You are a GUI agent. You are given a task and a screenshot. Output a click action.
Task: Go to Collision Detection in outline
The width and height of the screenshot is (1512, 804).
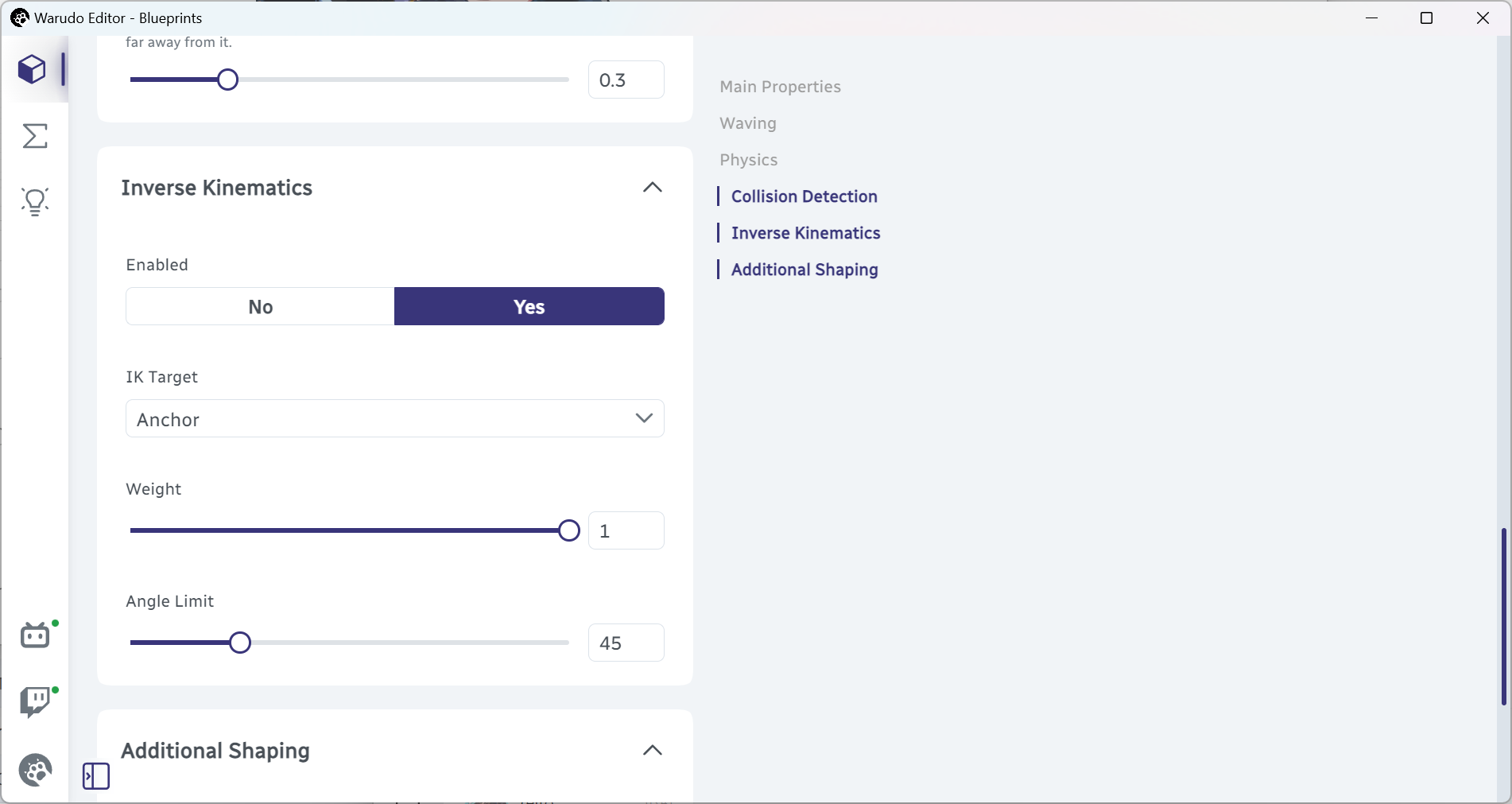(x=804, y=196)
